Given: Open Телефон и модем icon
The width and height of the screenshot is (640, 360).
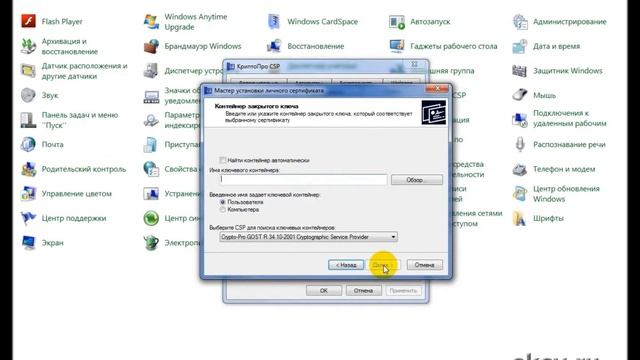Looking at the screenshot, I should coord(520,169).
